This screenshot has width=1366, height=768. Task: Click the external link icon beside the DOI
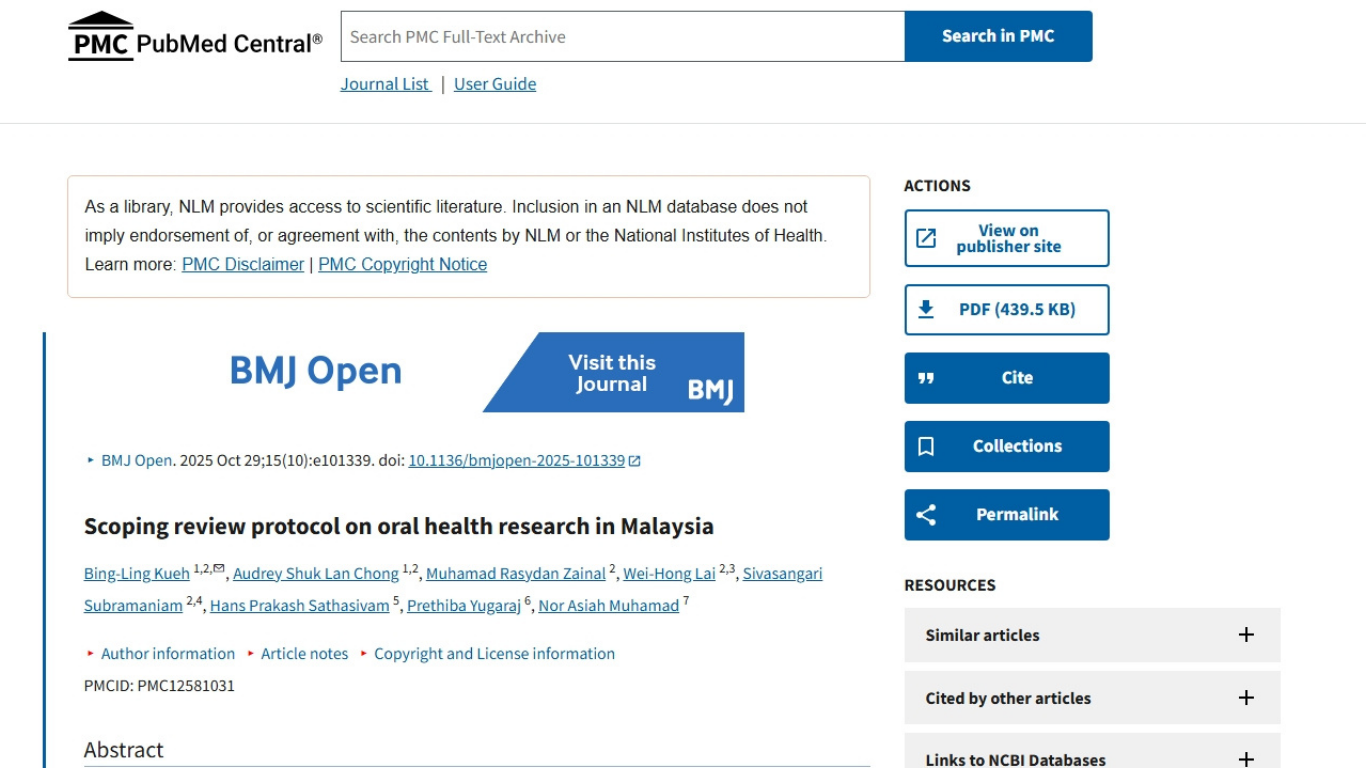[x=634, y=461]
